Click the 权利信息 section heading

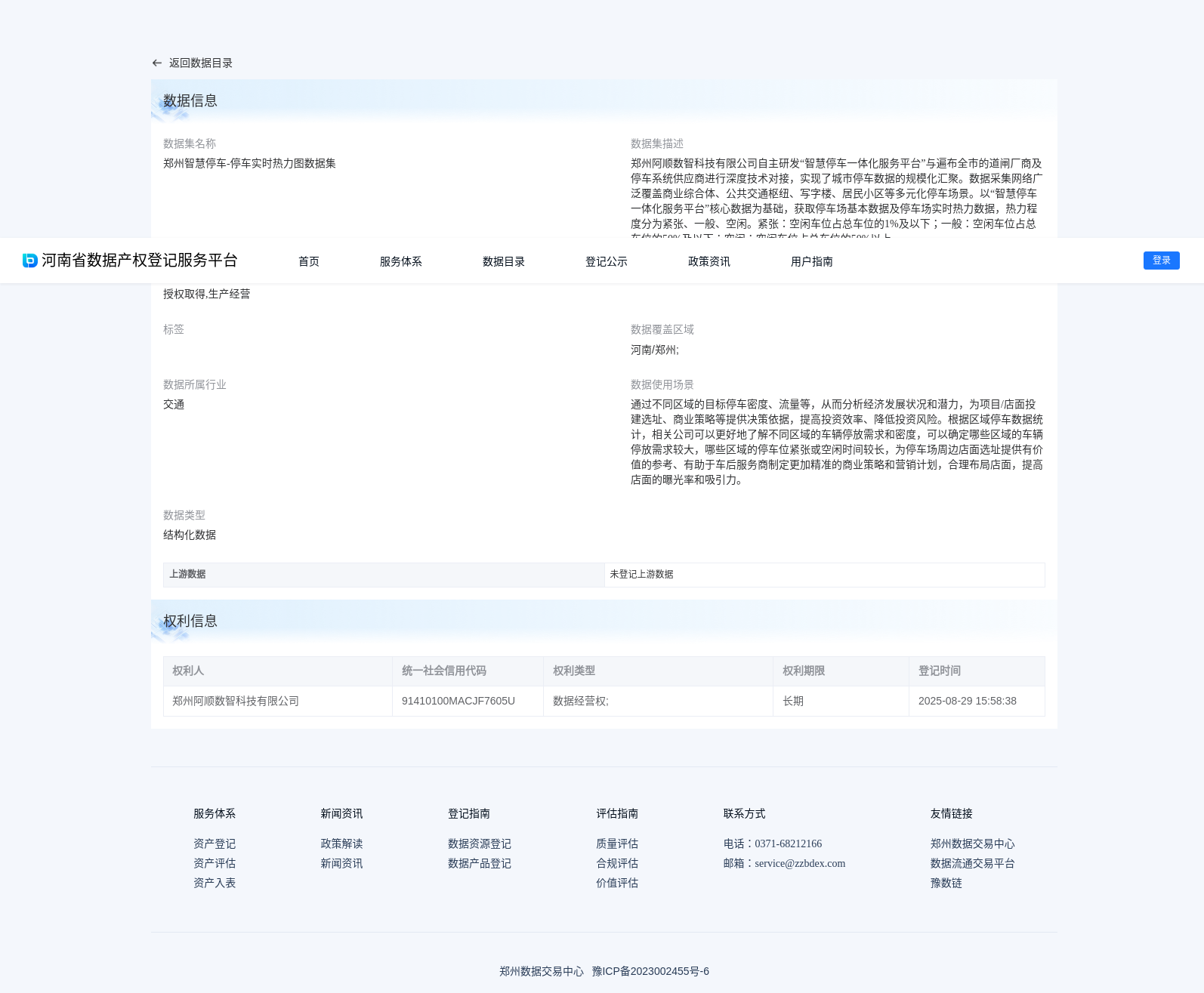[190, 621]
